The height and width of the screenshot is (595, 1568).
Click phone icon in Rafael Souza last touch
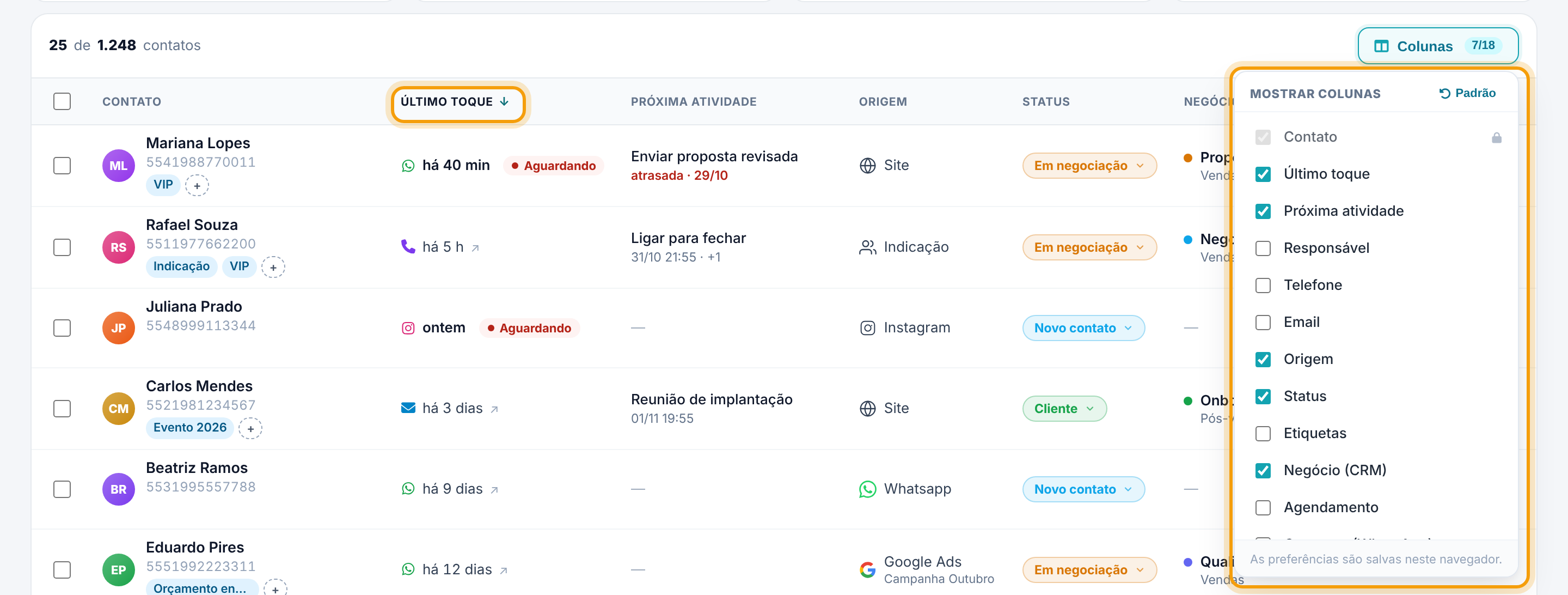pos(408,247)
